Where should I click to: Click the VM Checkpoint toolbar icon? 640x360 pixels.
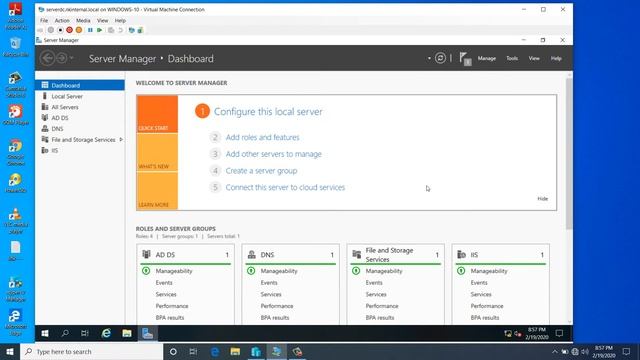coord(111,30)
